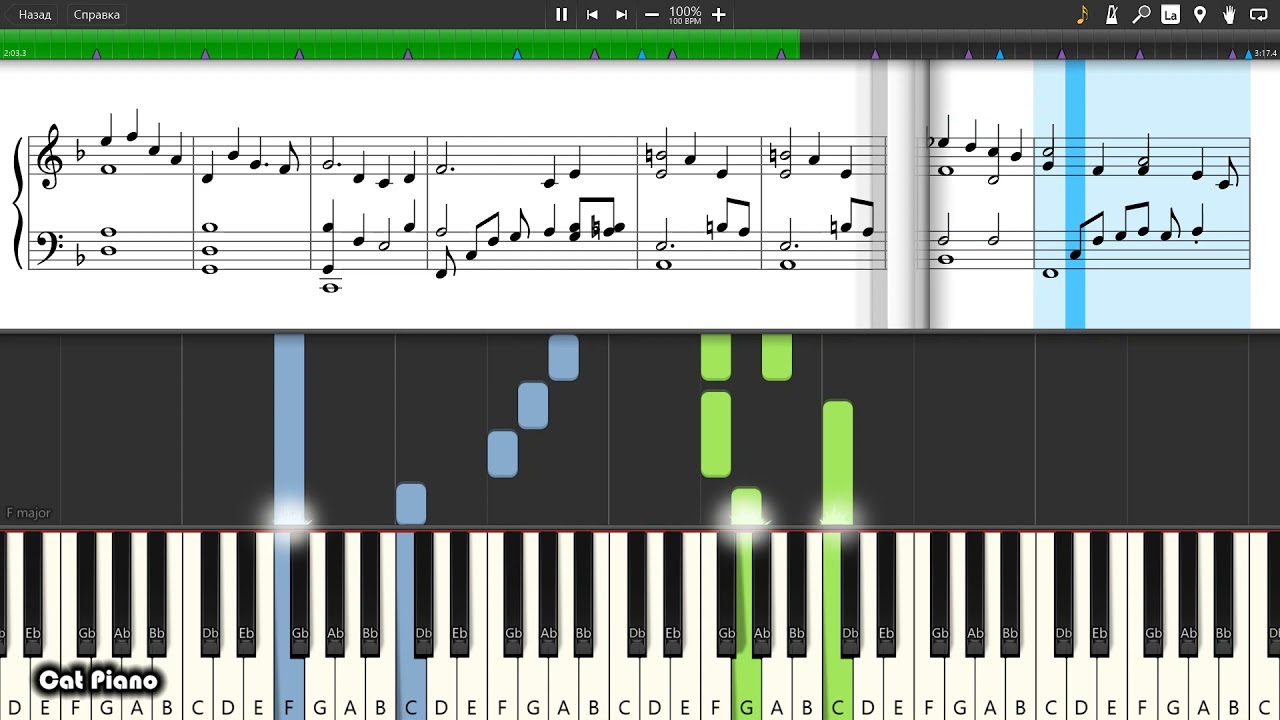Toggle the metronome icon

point(1112,15)
